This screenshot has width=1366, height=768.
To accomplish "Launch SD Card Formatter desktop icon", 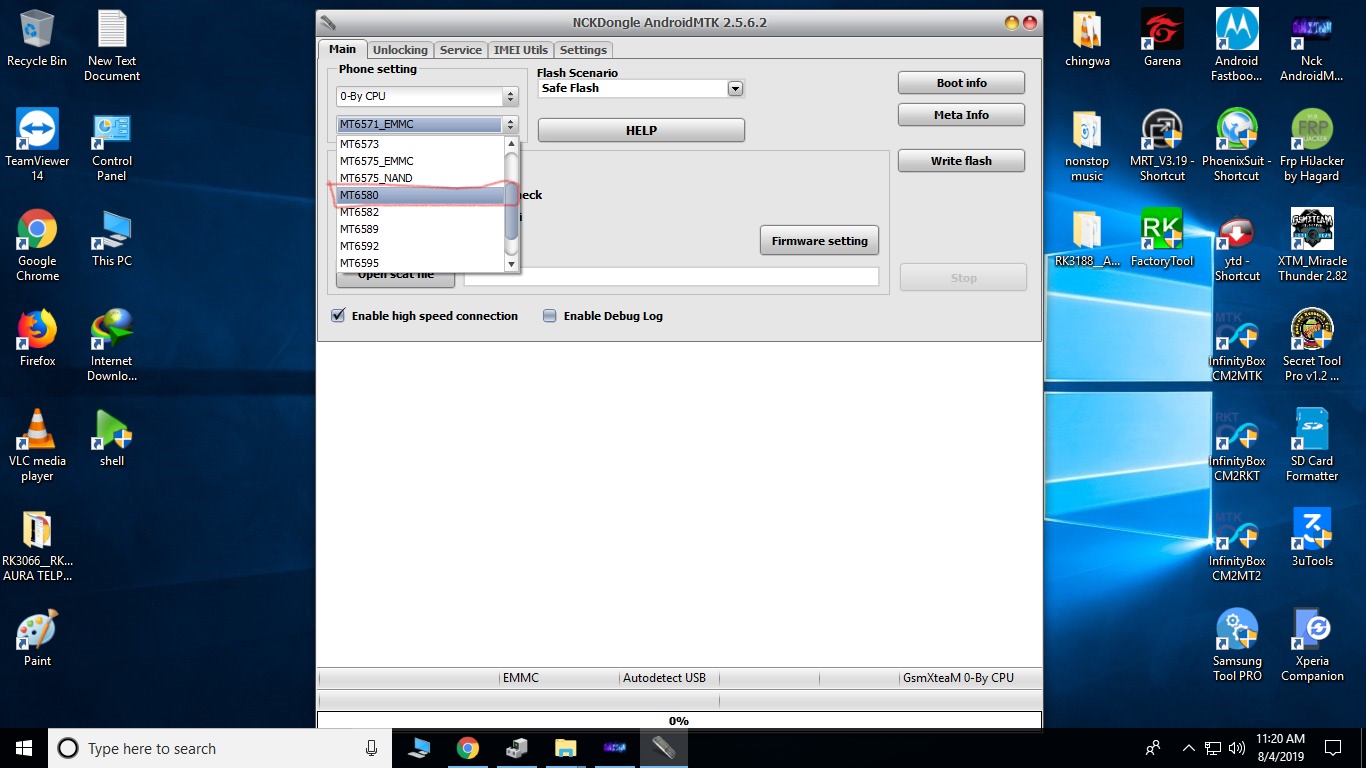I will [1312, 445].
